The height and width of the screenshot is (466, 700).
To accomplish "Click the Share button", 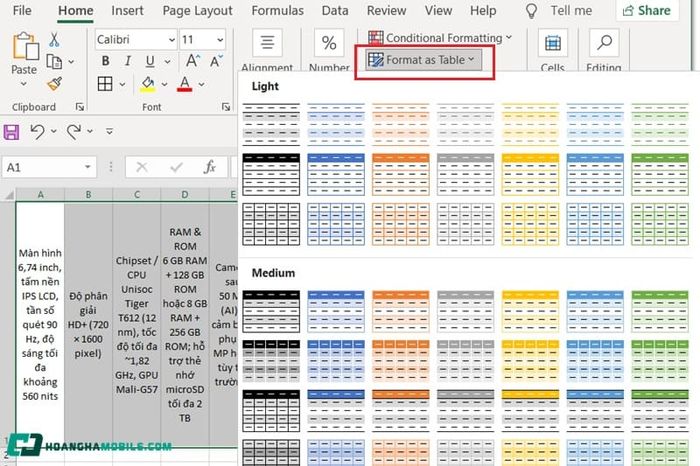I will click(x=647, y=11).
